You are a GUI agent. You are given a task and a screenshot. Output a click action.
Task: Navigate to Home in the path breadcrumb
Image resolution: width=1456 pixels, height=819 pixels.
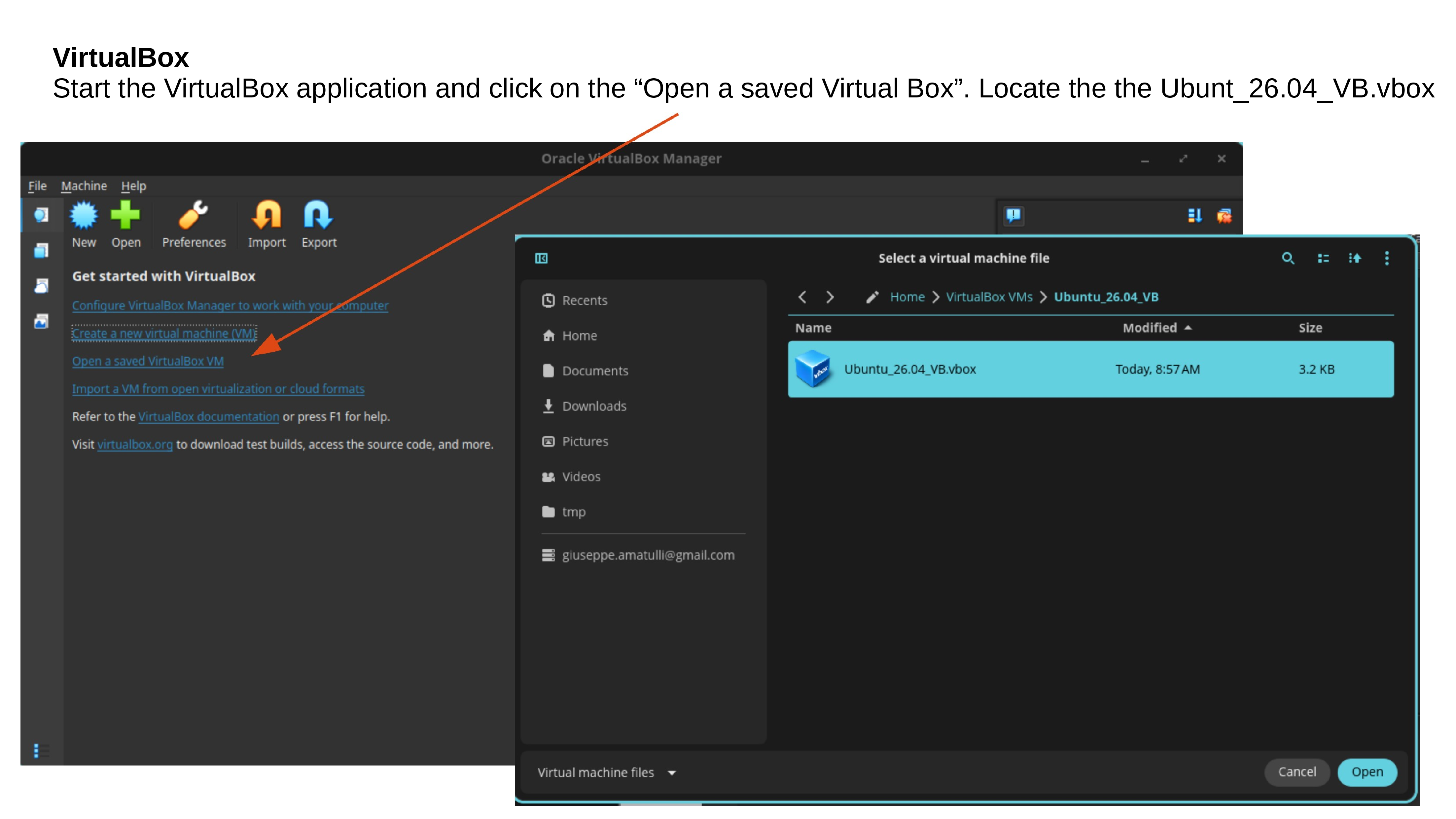[x=907, y=297]
